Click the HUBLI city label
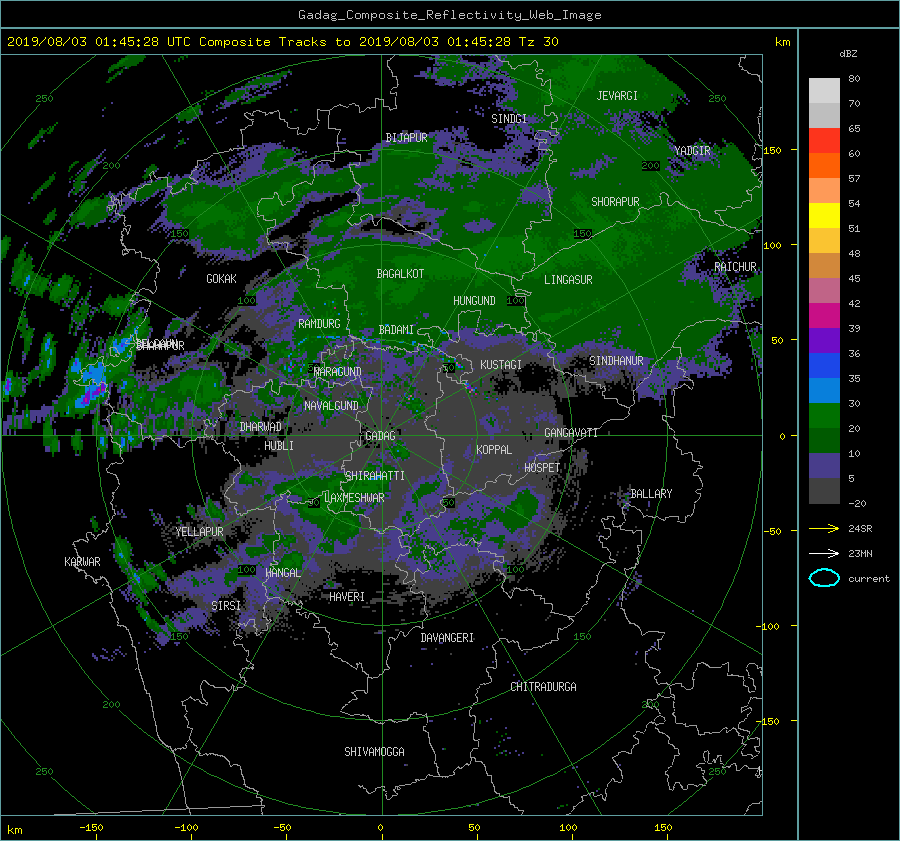The width and height of the screenshot is (900, 841). click(279, 446)
